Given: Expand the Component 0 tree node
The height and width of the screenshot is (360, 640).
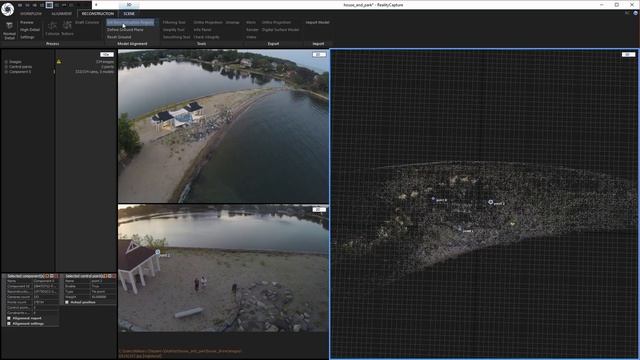Looking at the screenshot, I should coord(6,72).
